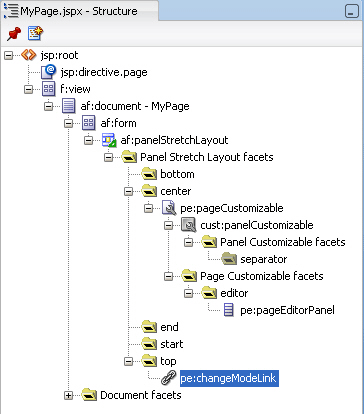
Task: Click the f:view grid icon
Action: coord(49,89)
